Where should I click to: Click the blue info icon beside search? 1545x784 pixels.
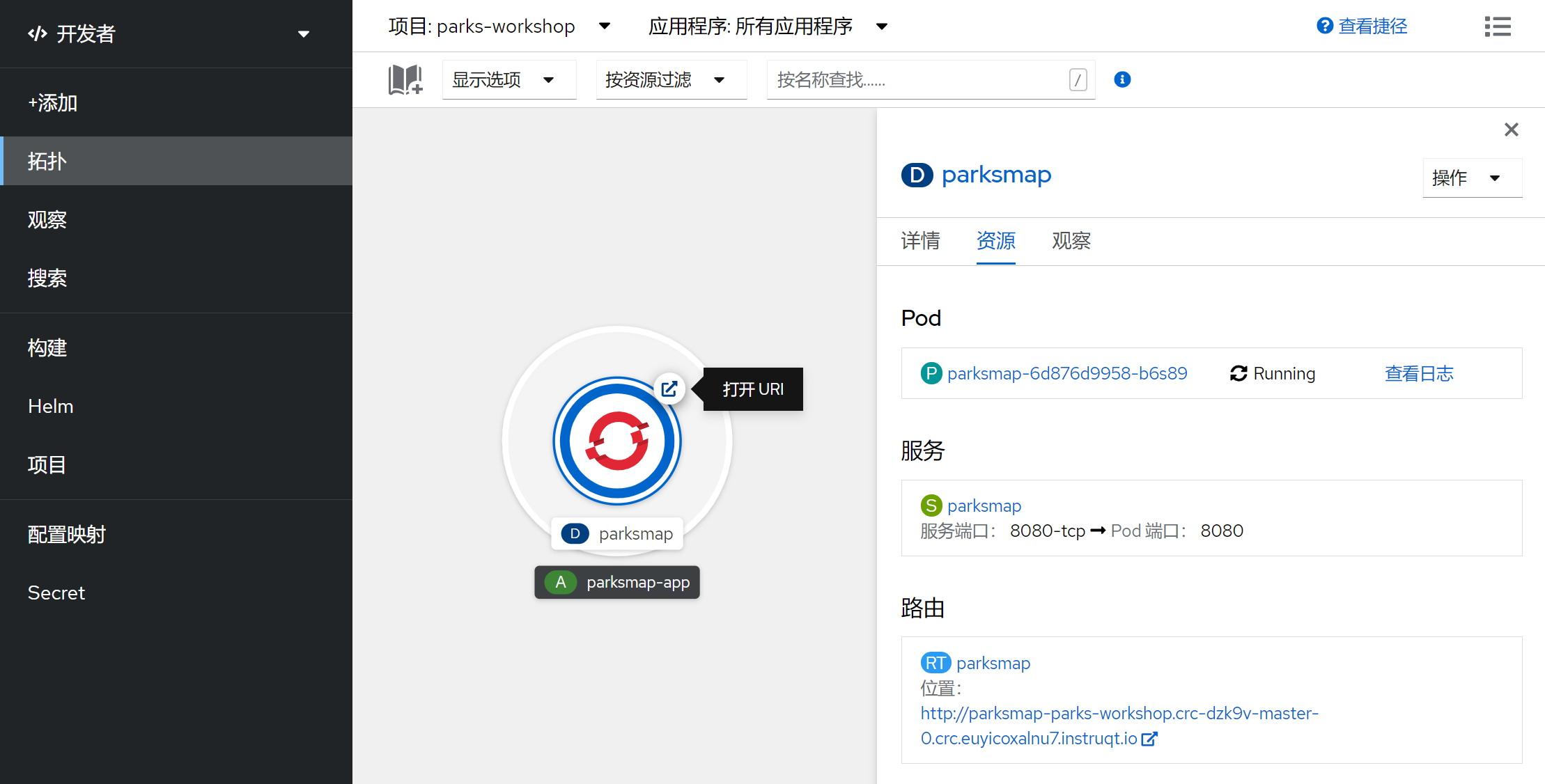1122,79
